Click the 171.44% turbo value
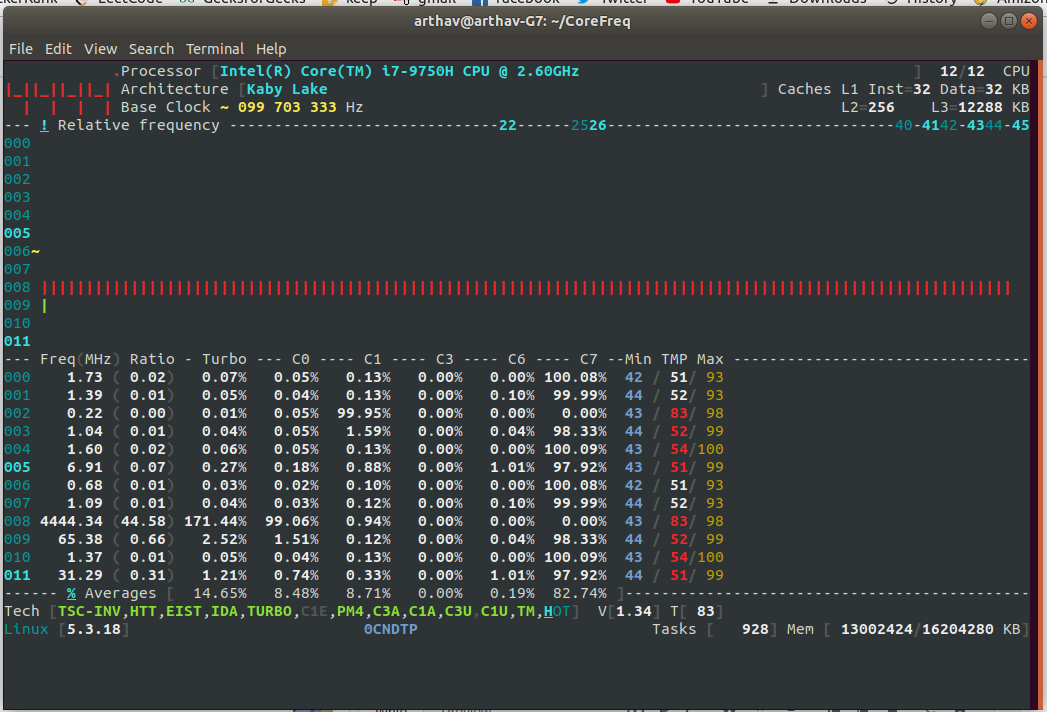 coord(215,521)
